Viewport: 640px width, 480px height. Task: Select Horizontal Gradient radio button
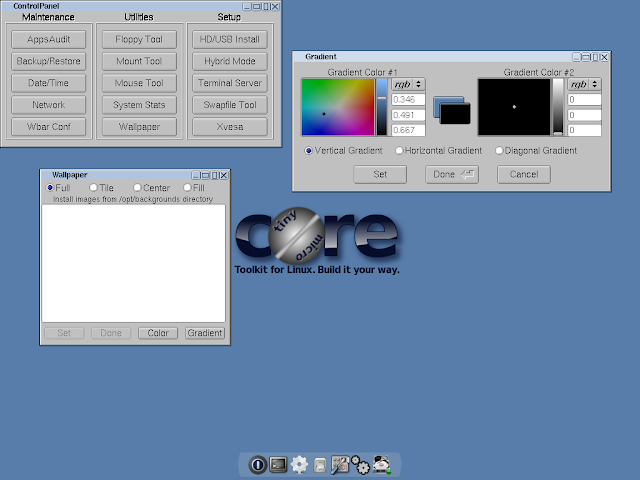click(x=399, y=151)
